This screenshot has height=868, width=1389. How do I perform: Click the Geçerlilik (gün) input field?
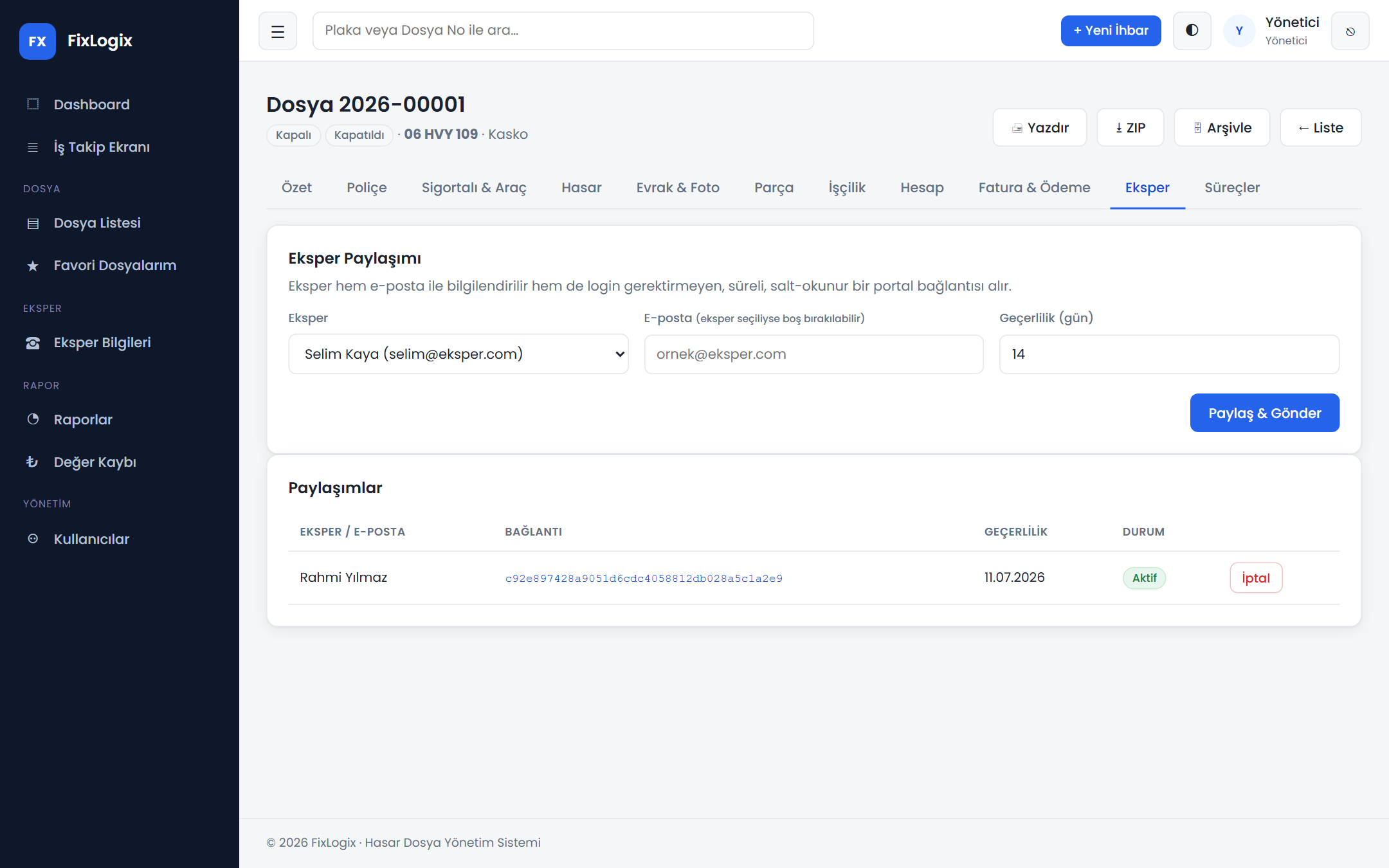pos(1169,354)
